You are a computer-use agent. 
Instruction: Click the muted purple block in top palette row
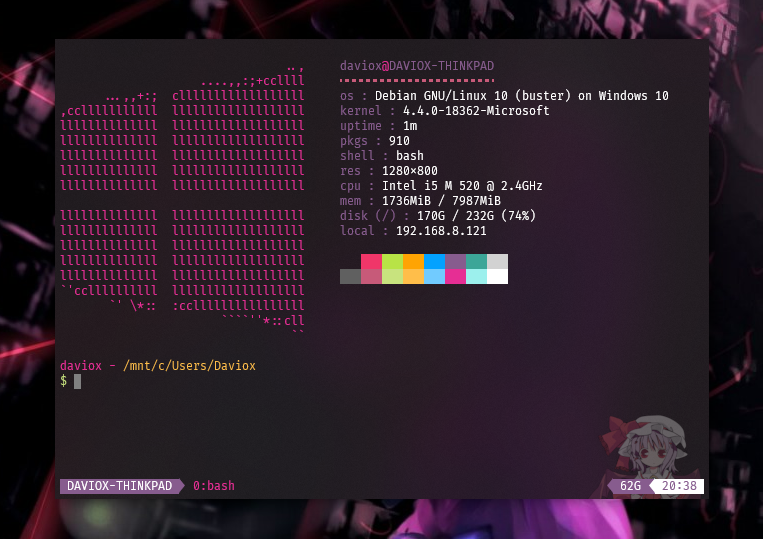pos(455,261)
